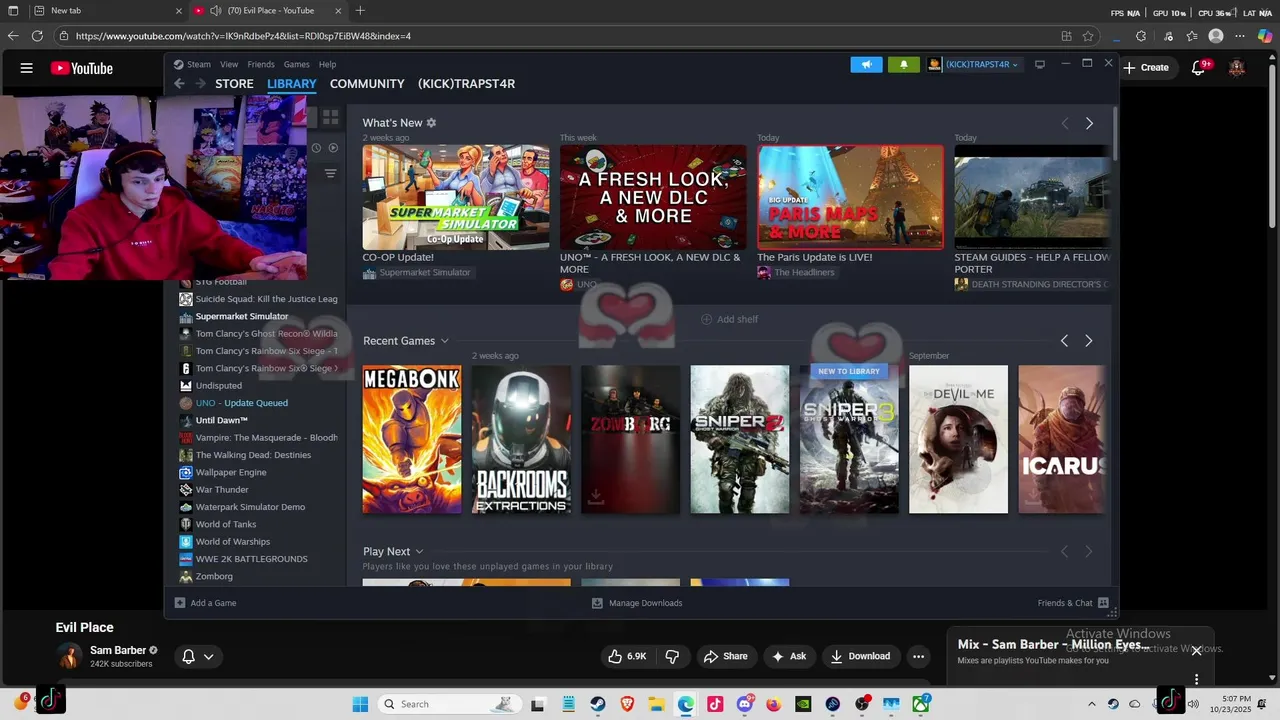Open UNO Fresh Look news card

tap(653, 198)
